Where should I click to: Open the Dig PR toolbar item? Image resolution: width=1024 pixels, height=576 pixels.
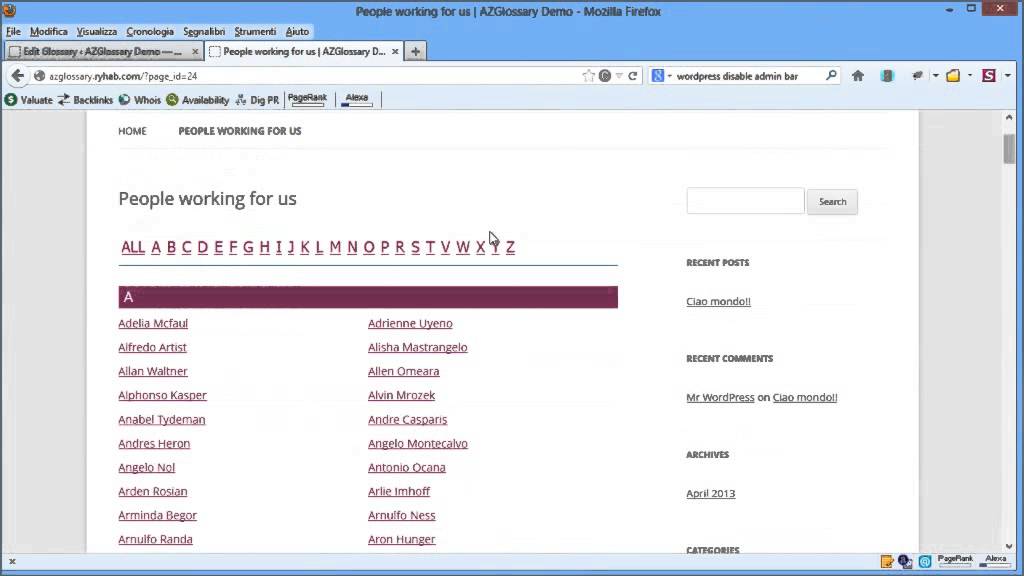pyautogui.click(x=257, y=100)
